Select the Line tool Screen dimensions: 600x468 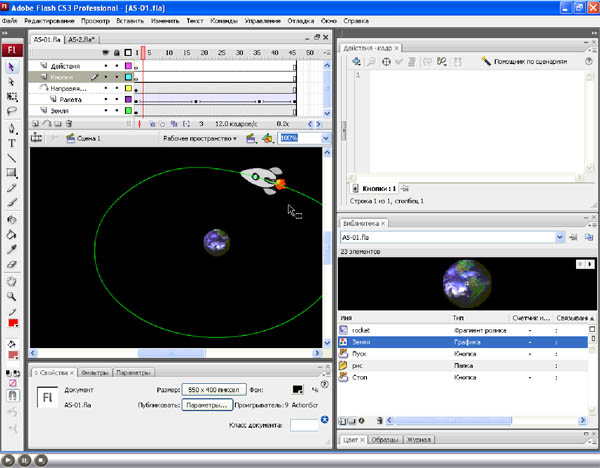(11, 158)
